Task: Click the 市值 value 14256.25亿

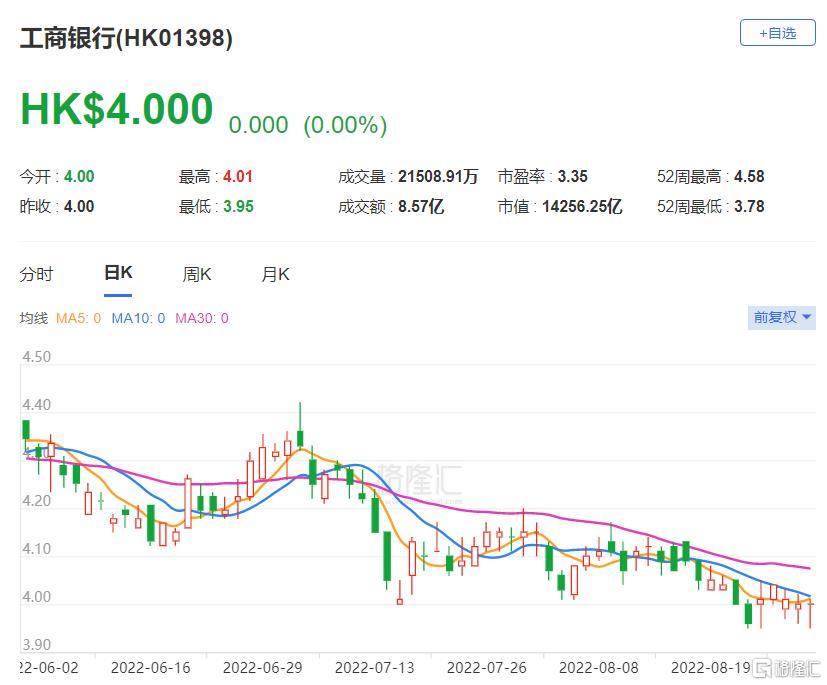Action: [582, 206]
